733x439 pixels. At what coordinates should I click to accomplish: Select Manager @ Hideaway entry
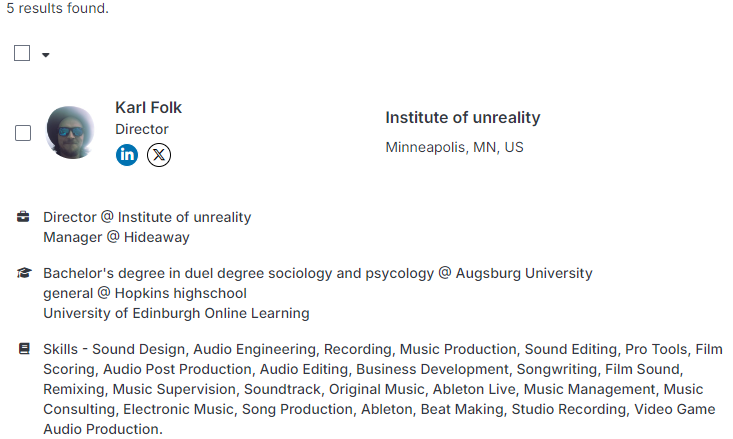click(116, 237)
